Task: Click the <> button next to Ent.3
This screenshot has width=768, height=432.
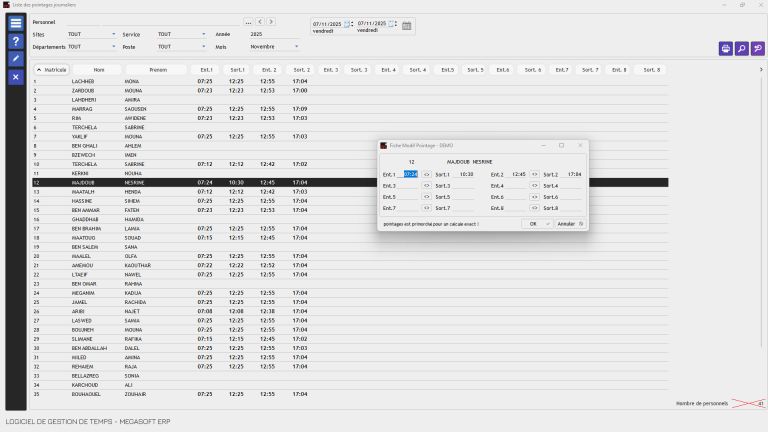Action: point(426,186)
